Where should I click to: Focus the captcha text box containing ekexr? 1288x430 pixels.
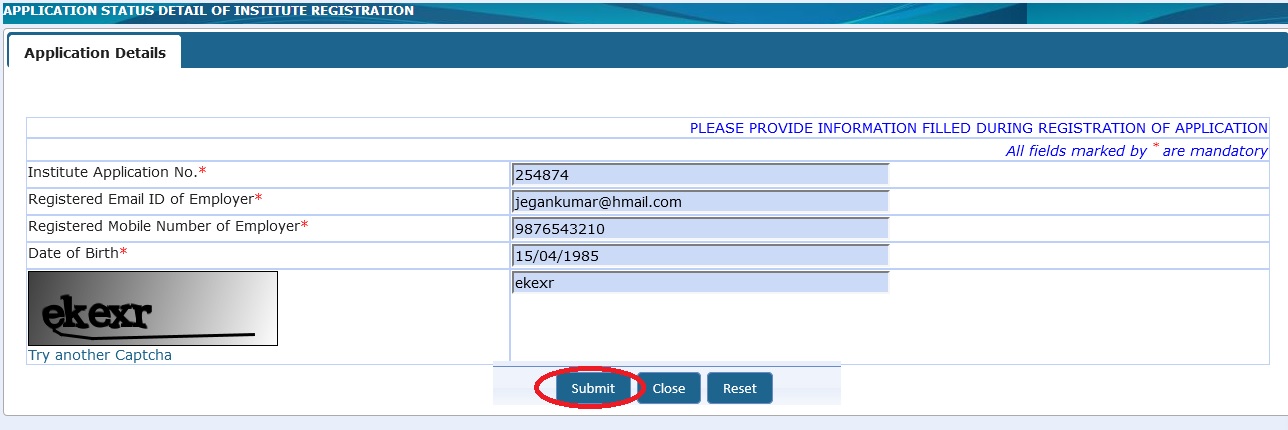(699, 283)
